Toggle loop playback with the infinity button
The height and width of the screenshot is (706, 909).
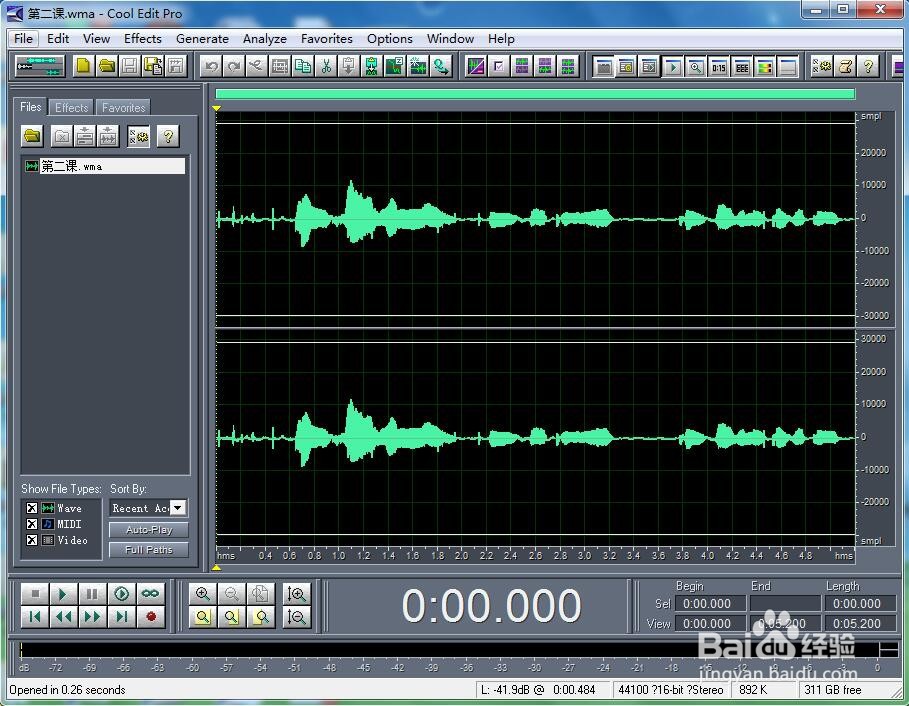[x=150, y=594]
